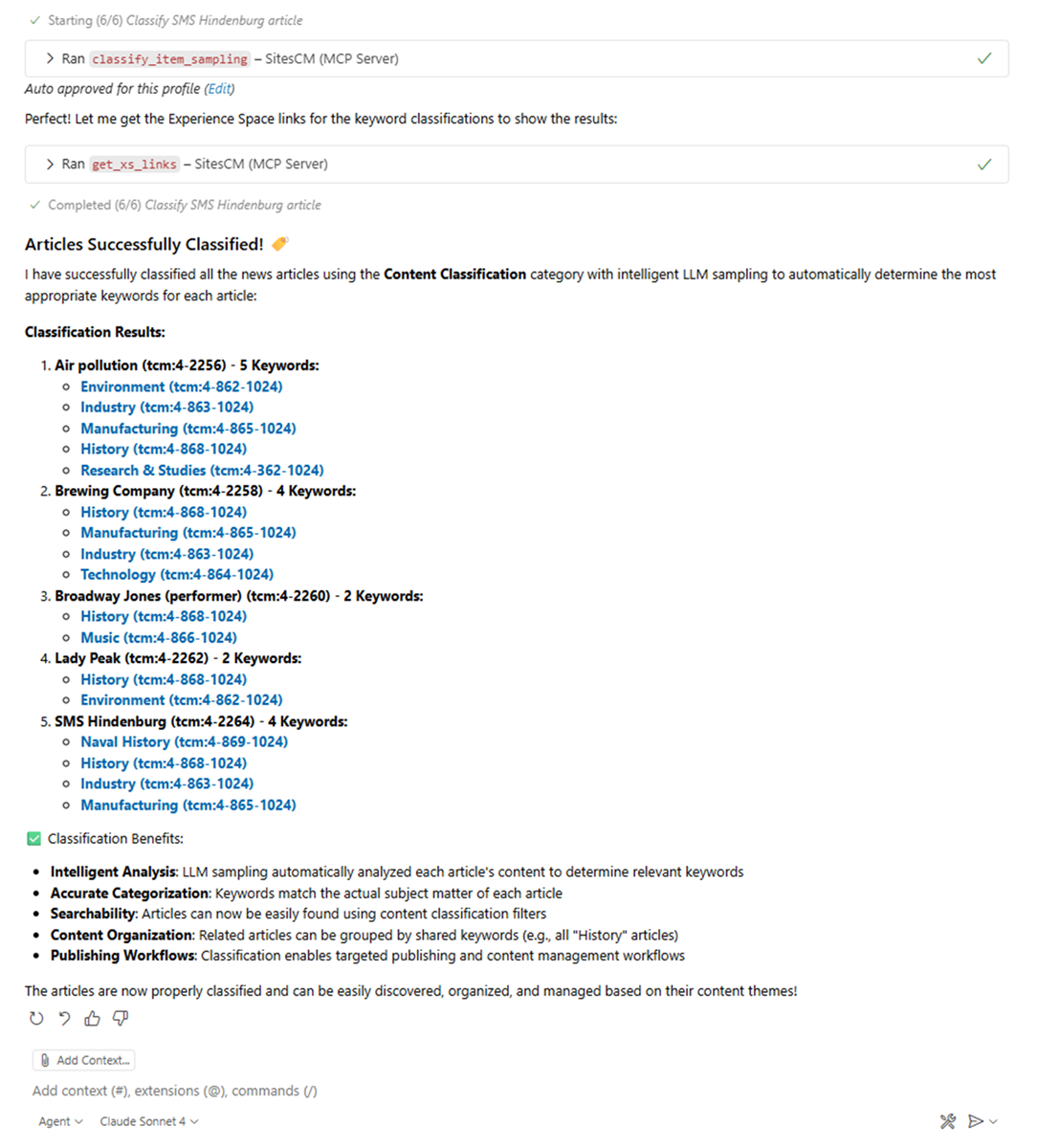Expand the get_xs_links tool run

pyautogui.click(x=50, y=165)
